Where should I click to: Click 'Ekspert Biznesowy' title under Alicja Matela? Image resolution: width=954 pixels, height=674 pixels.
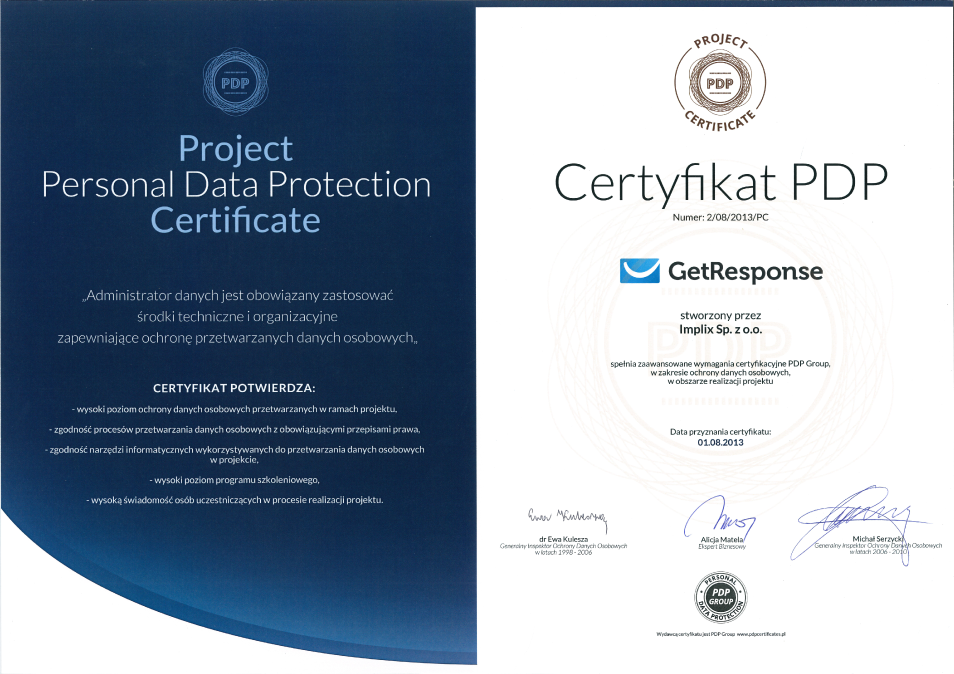tap(722, 547)
